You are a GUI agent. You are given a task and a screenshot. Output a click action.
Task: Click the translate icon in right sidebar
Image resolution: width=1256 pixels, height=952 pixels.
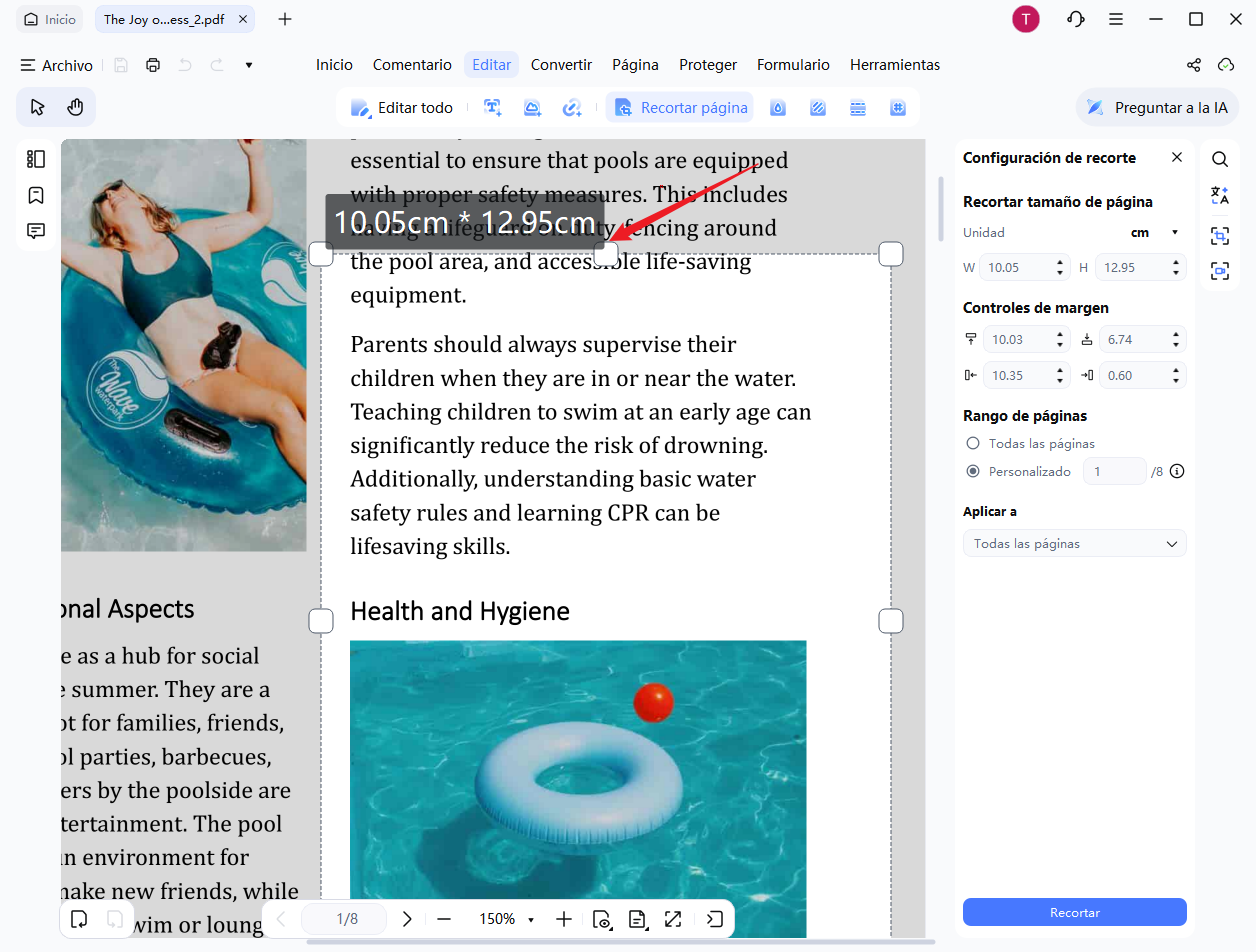pos(1220,195)
